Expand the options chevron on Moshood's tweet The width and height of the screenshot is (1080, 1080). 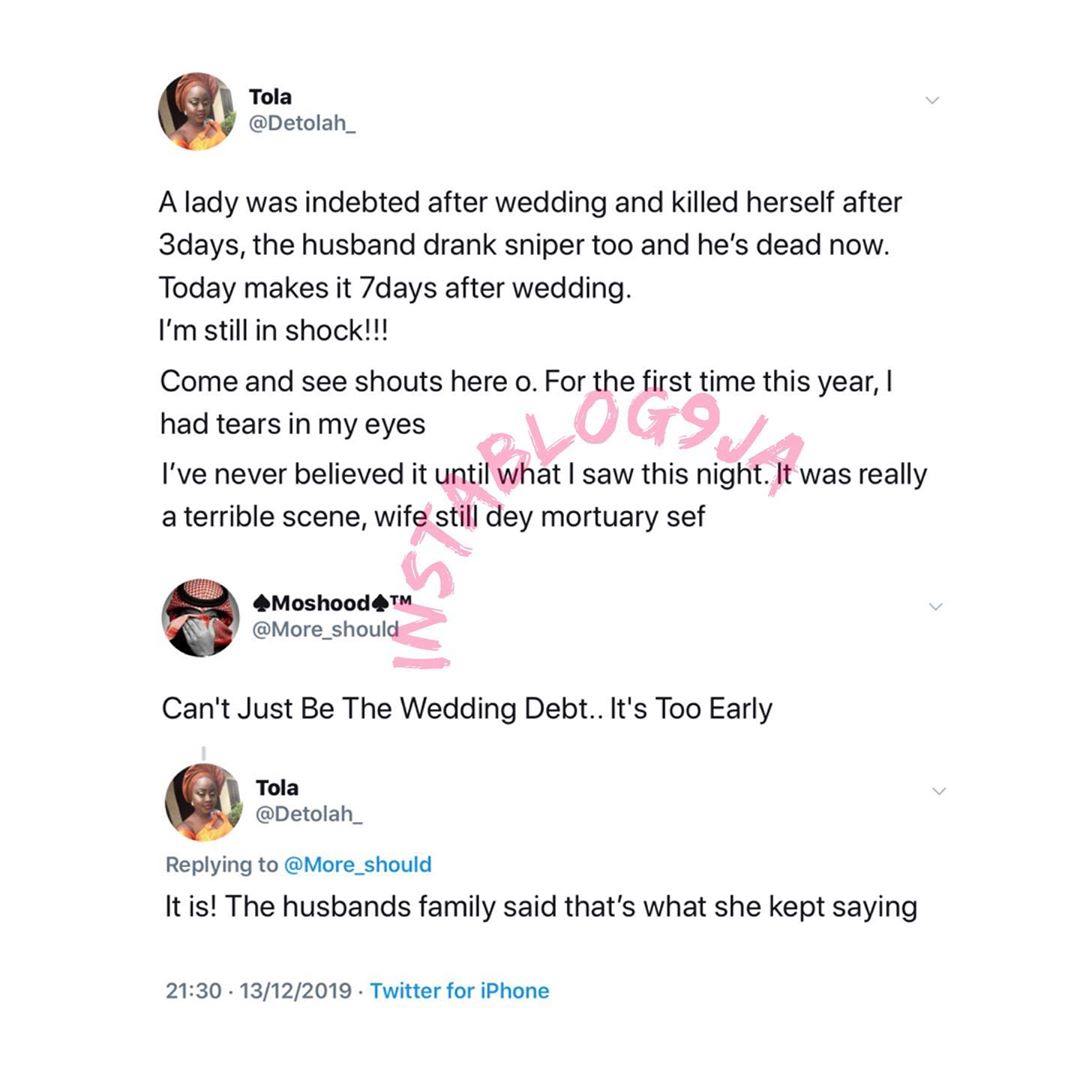[935, 606]
